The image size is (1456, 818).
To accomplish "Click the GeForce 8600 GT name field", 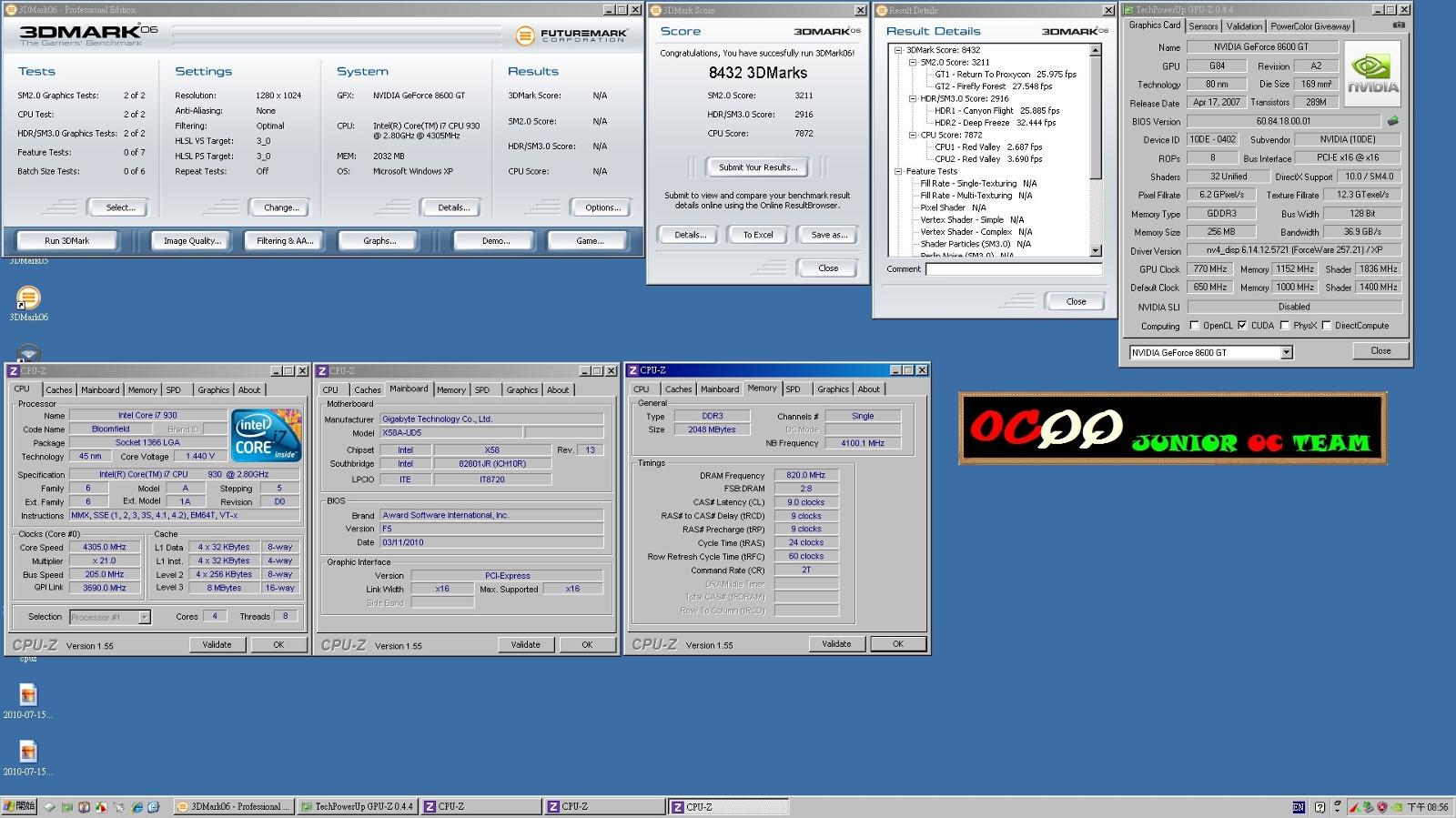I will (1260, 46).
